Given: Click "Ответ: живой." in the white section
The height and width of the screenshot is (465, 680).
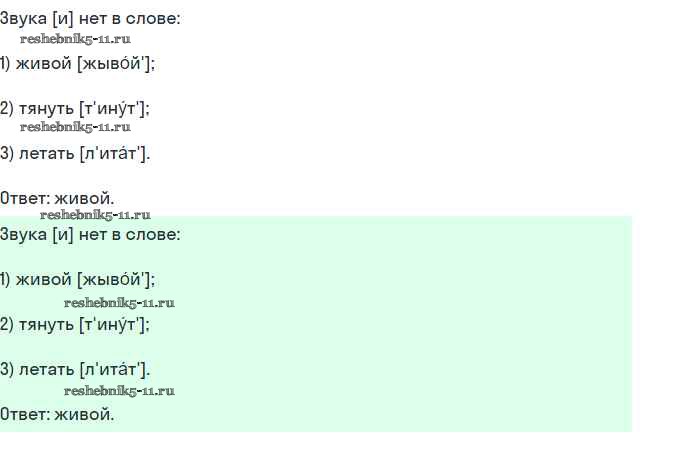Looking at the screenshot, I should [57, 198].
